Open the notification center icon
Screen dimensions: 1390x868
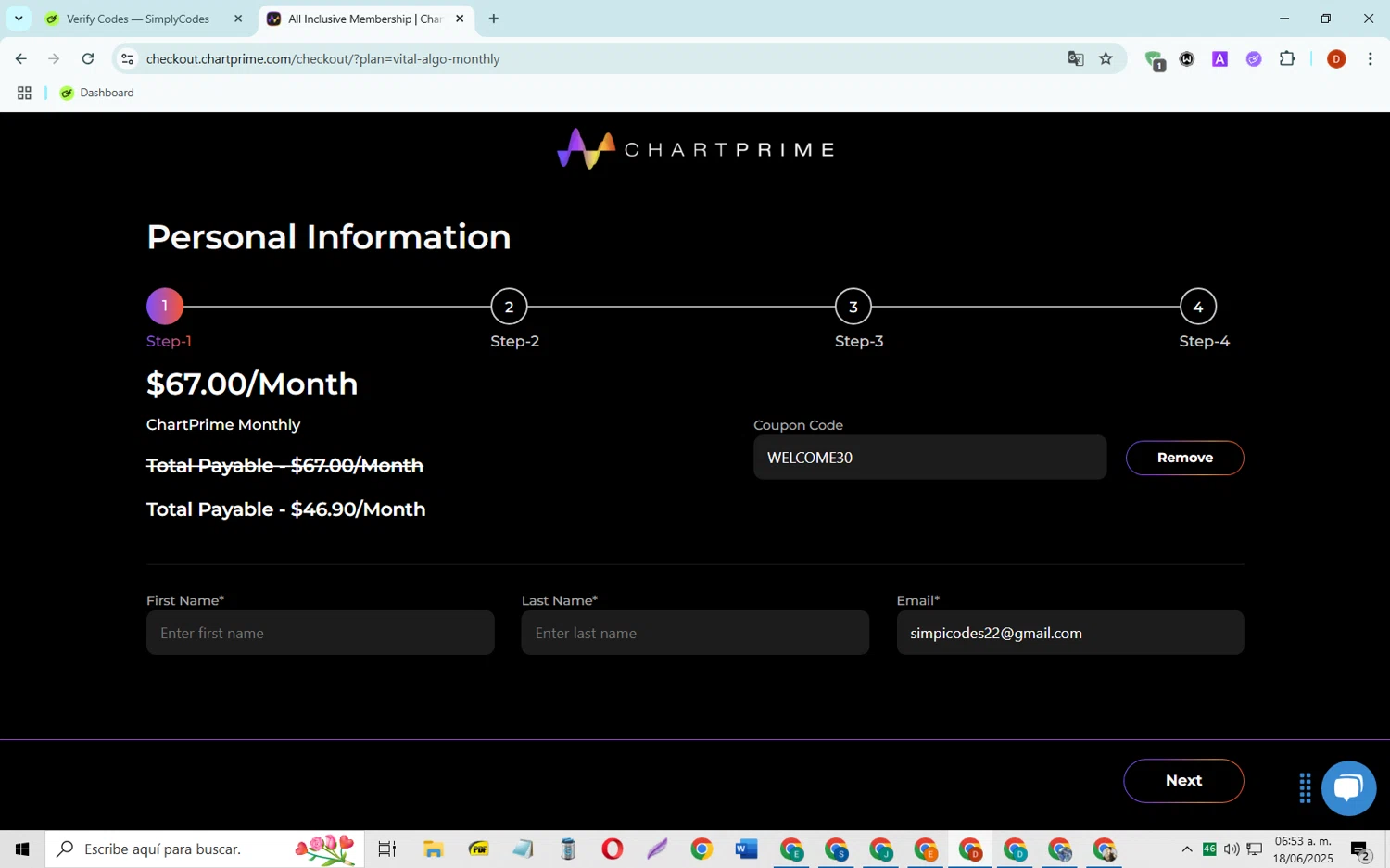click(1360, 849)
